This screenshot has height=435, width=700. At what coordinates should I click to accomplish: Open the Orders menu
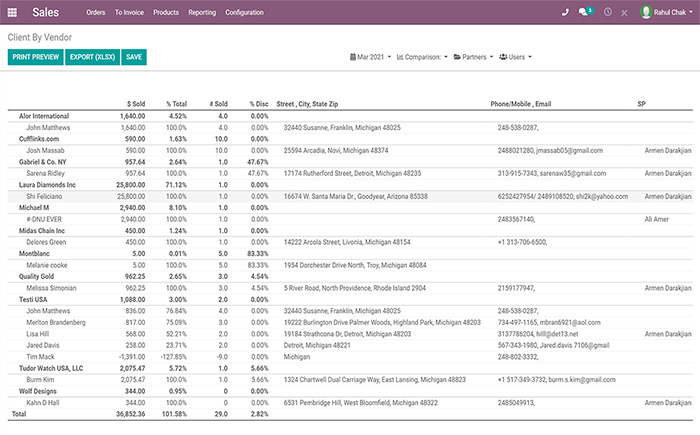click(96, 13)
